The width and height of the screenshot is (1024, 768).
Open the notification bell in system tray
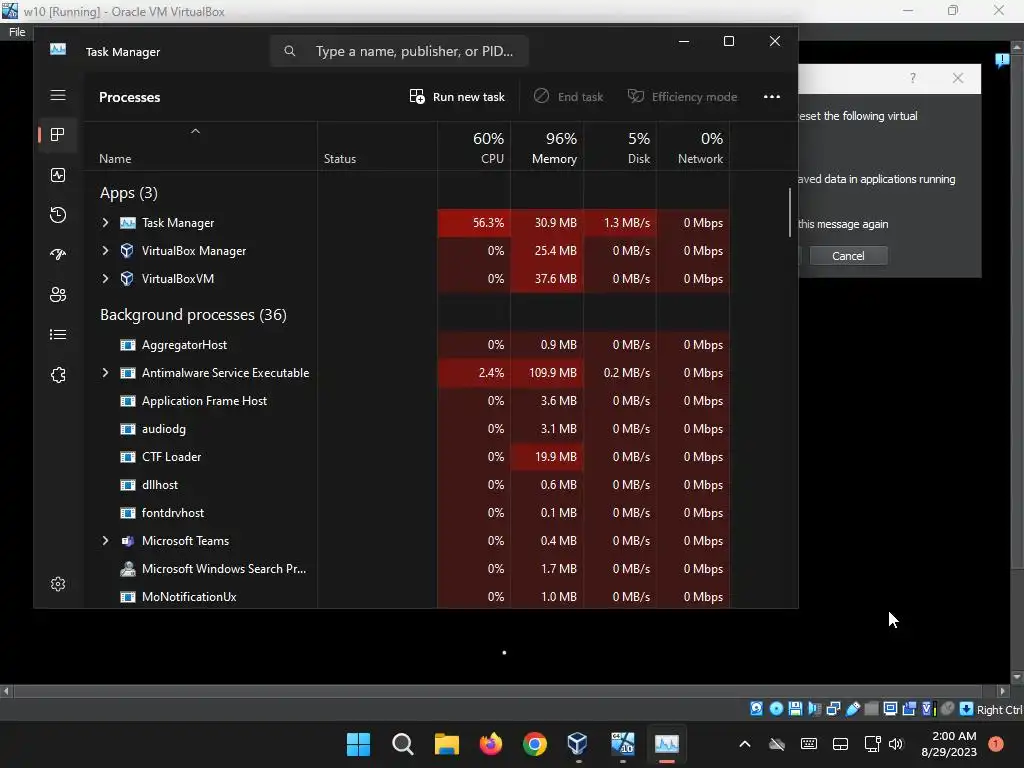click(996, 744)
